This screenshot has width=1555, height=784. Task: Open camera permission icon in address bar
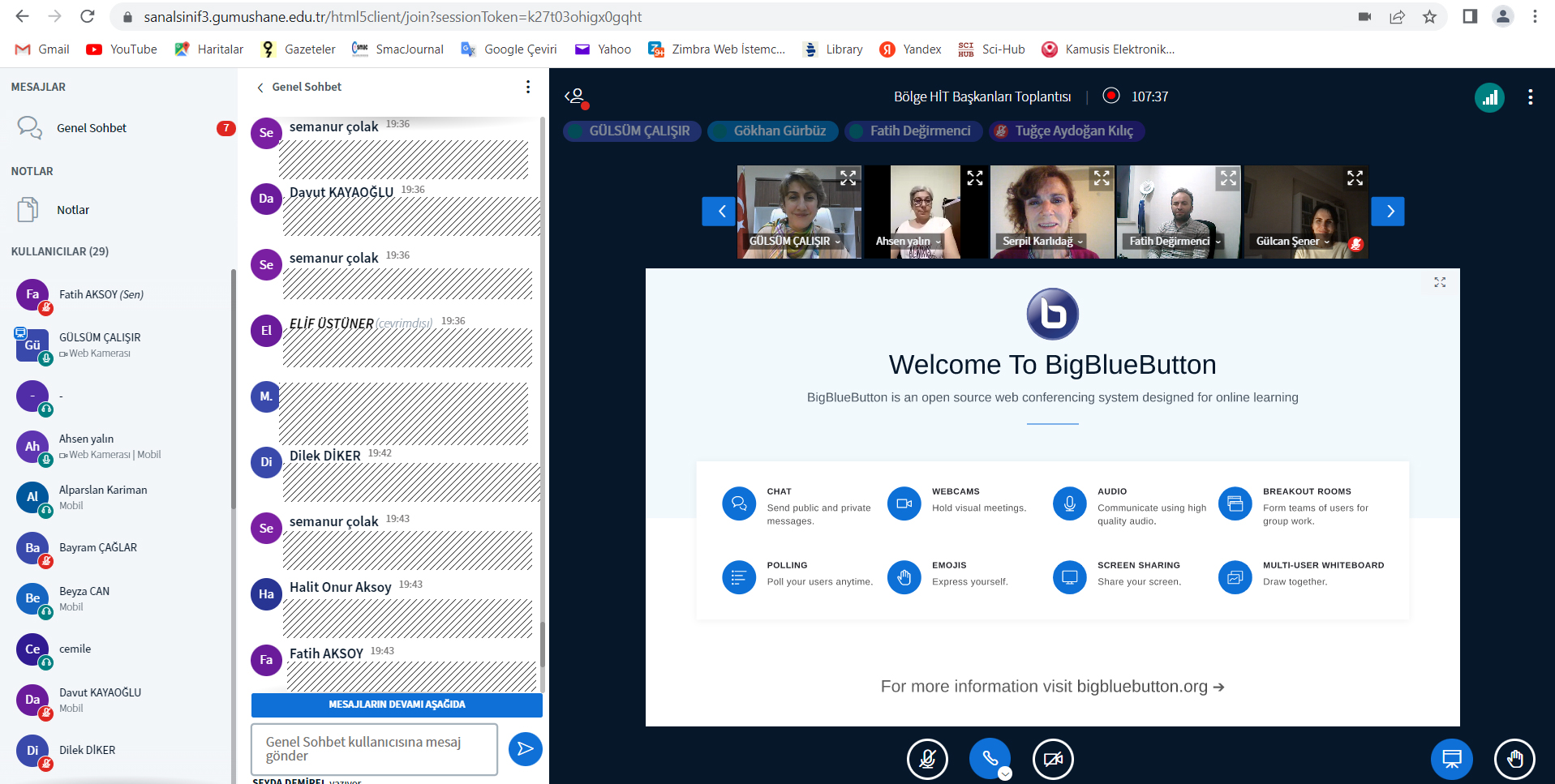1364,16
